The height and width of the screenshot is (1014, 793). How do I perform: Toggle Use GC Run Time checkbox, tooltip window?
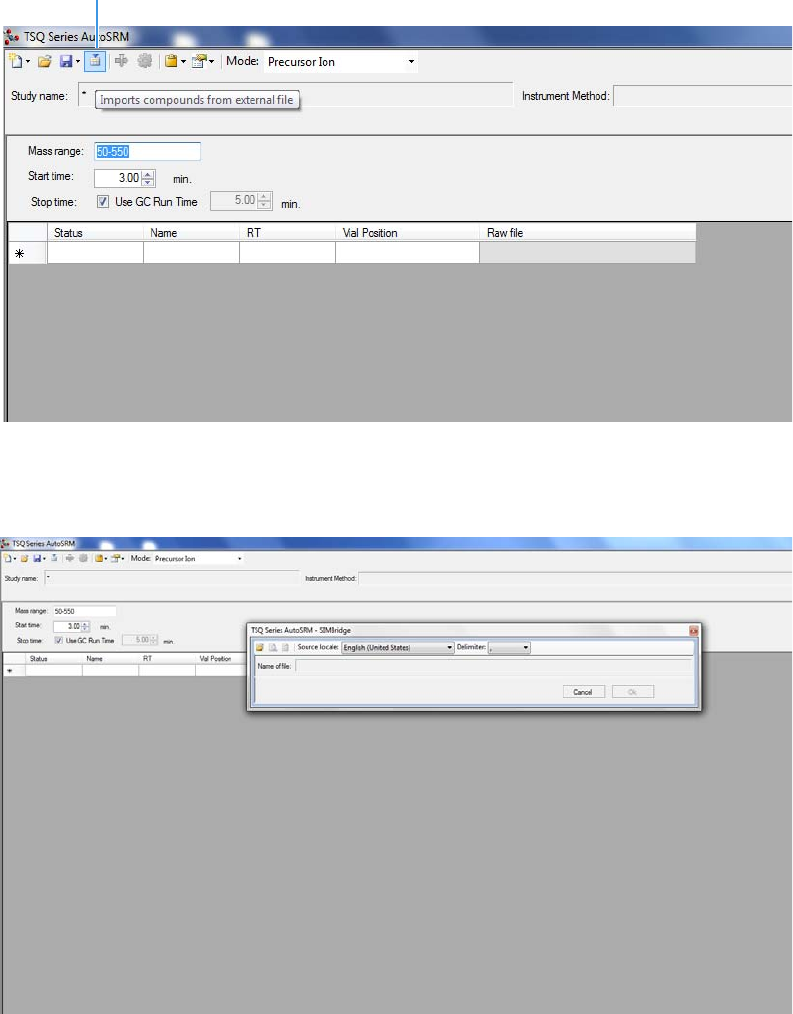click(102, 201)
